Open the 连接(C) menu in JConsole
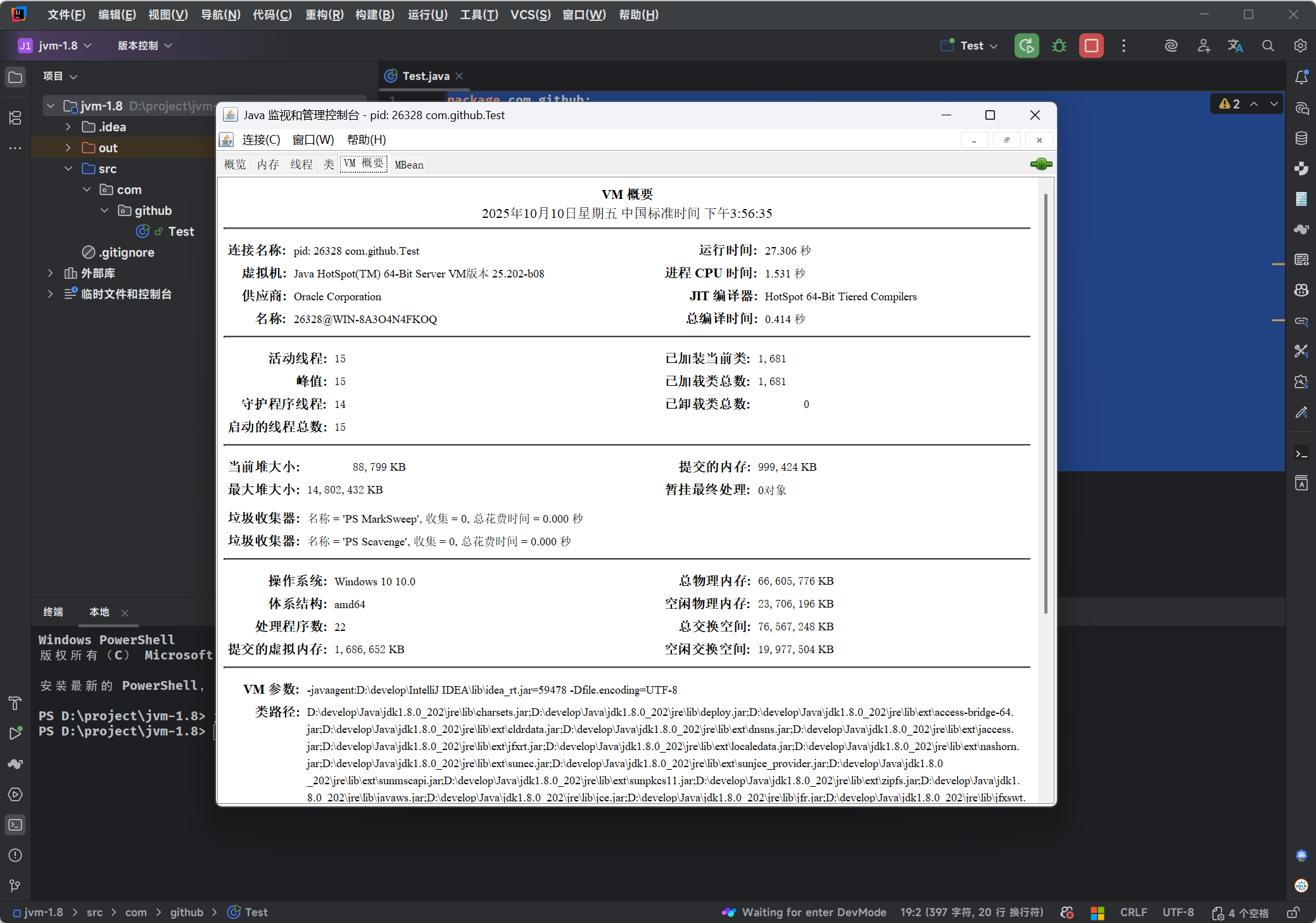This screenshot has height=923, width=1316. [260, 140]
